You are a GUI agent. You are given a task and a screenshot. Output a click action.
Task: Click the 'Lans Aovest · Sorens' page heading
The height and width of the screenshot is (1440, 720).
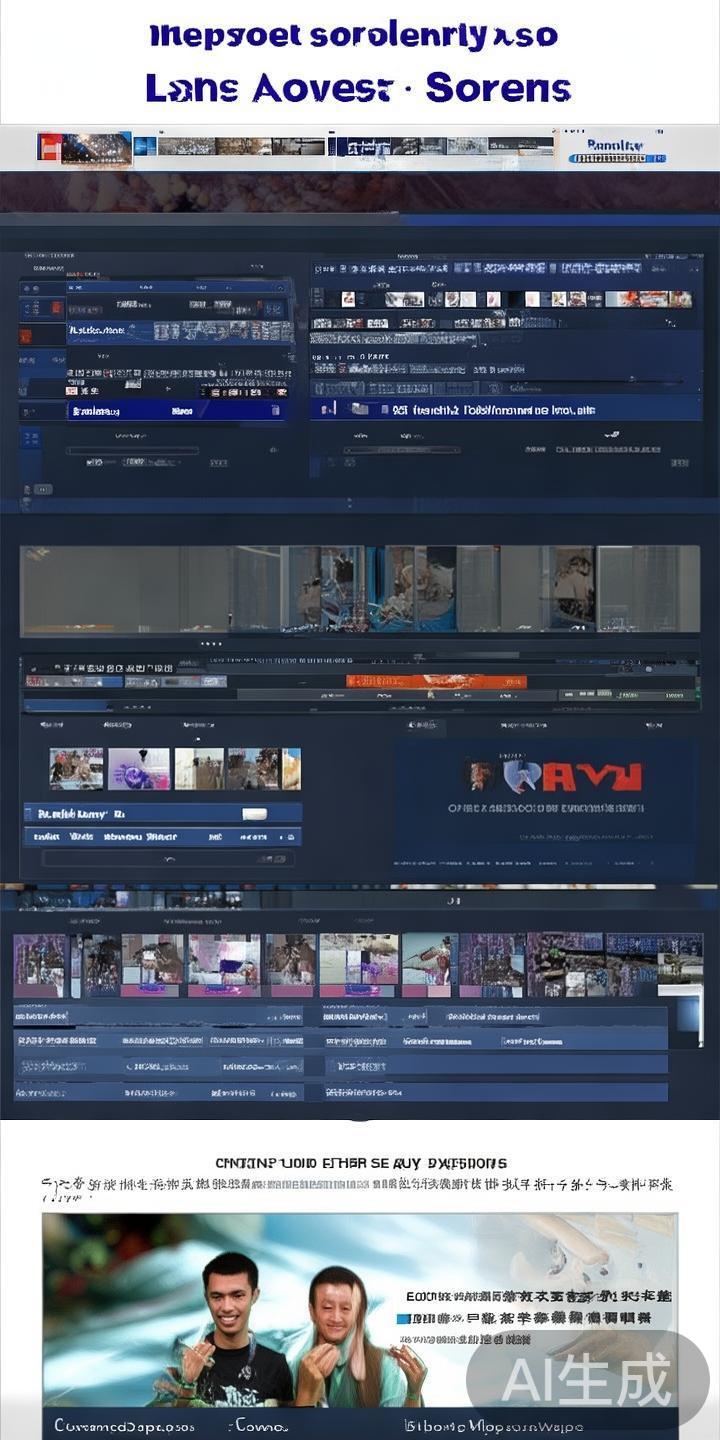(358, 88)
